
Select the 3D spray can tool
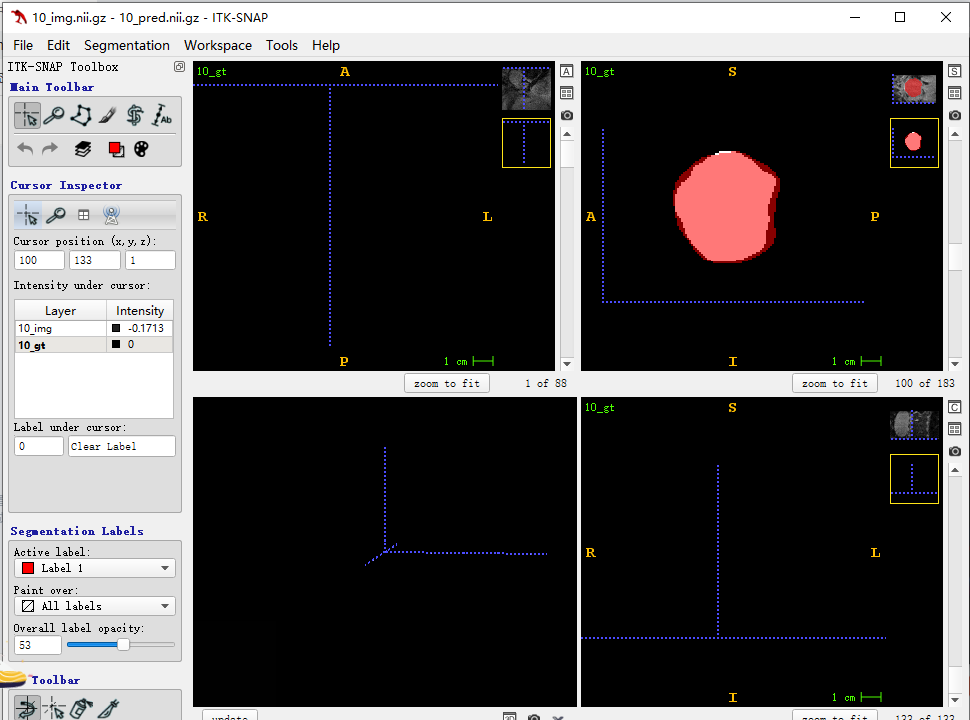point(81,708)
